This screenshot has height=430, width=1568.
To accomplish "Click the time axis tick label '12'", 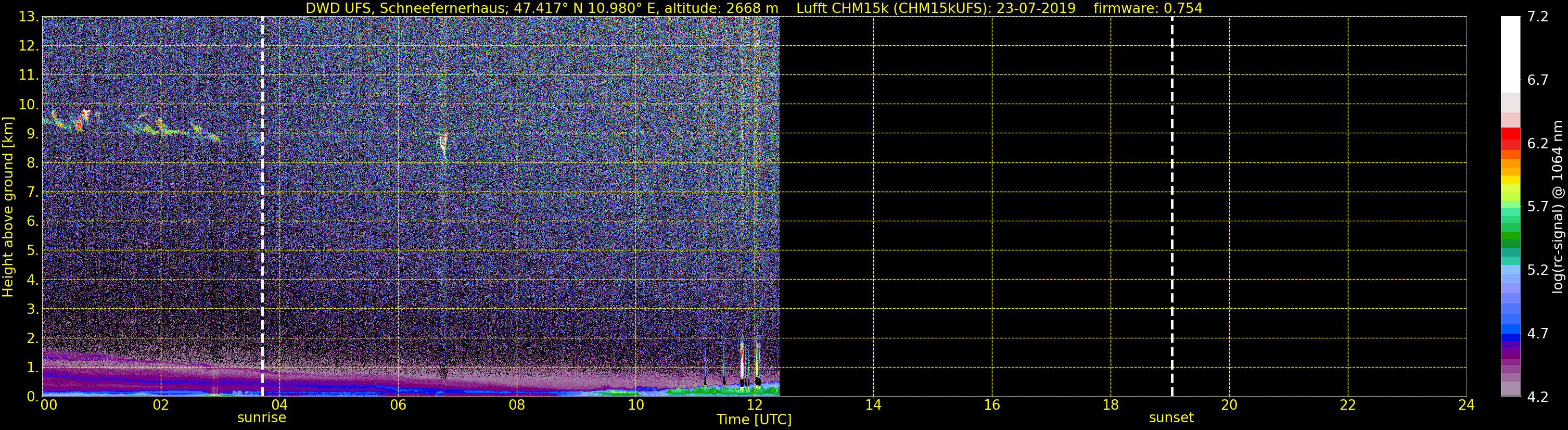I will [x=754, y=405].
